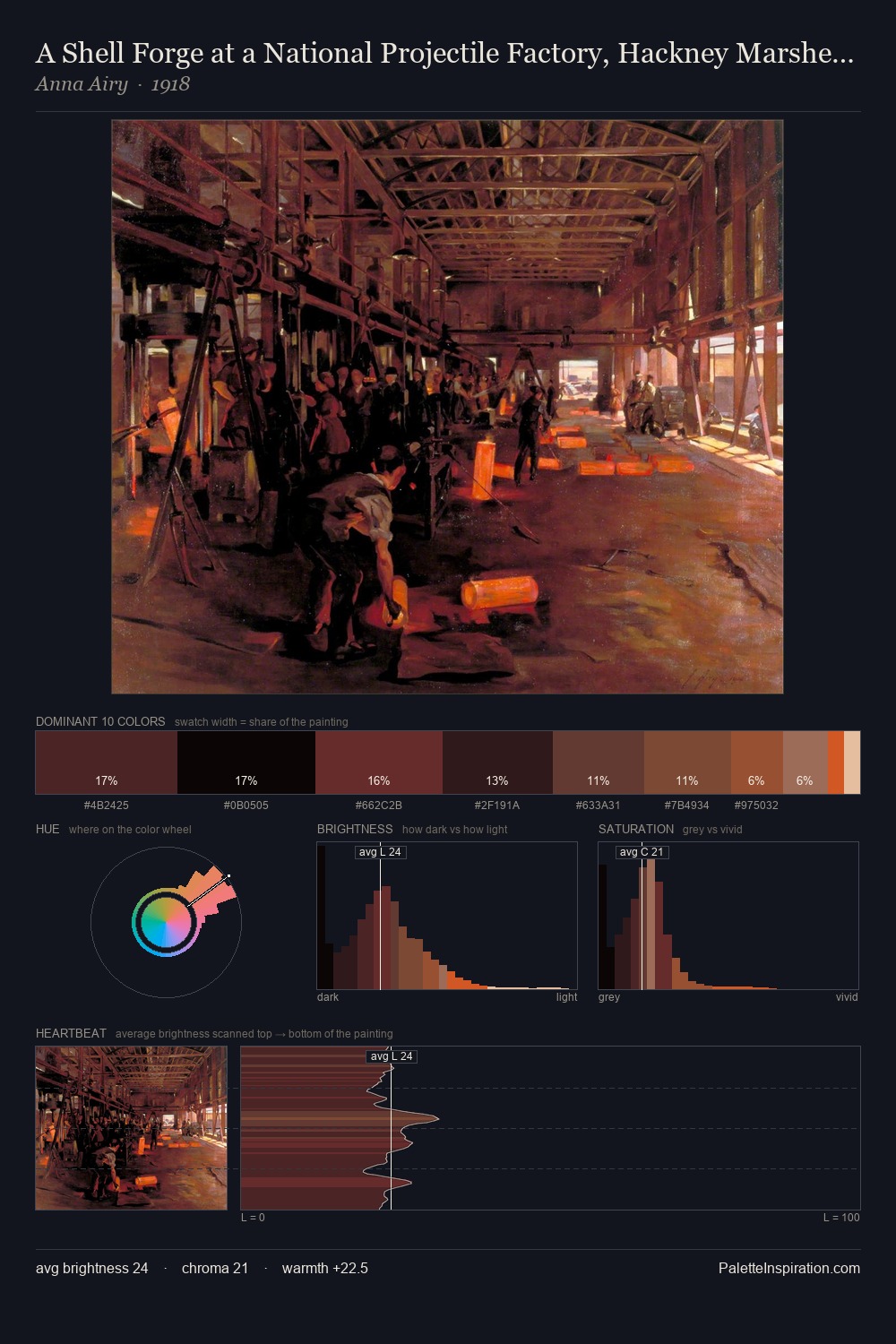Click the 'L = 100' axis label
Image resolution: width=896 pixels, height=1344 pixels.
(841, 1218)
